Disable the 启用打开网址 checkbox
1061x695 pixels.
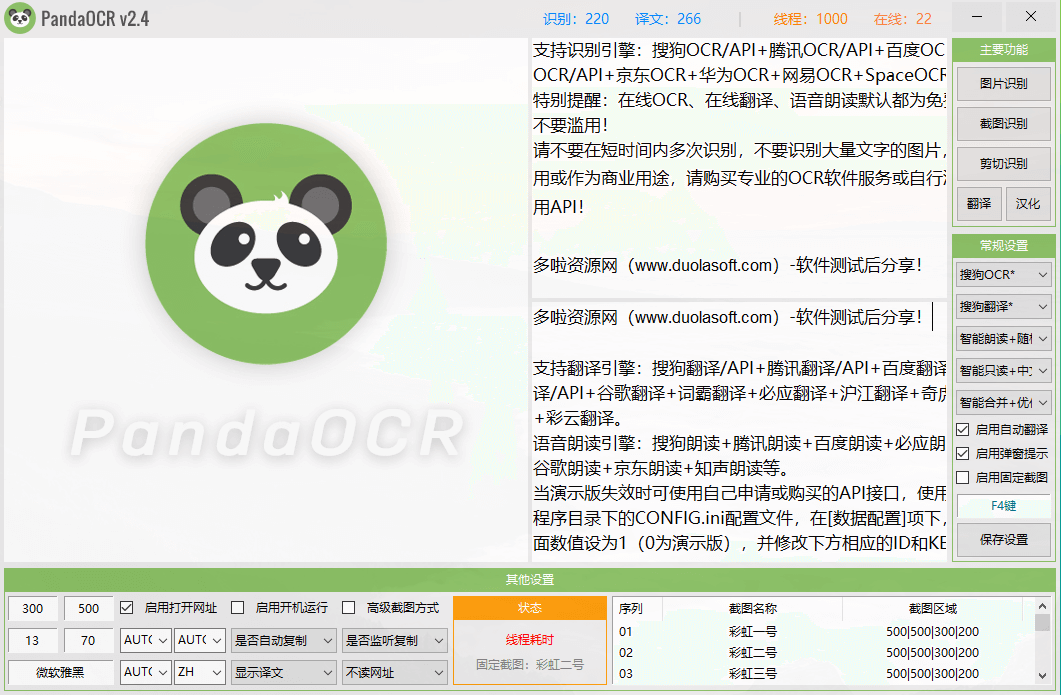[127, 608]
